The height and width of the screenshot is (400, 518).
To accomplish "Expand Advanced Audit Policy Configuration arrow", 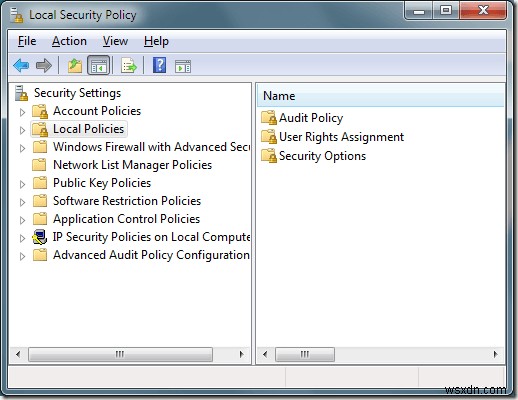I will [x=22, y=256].
